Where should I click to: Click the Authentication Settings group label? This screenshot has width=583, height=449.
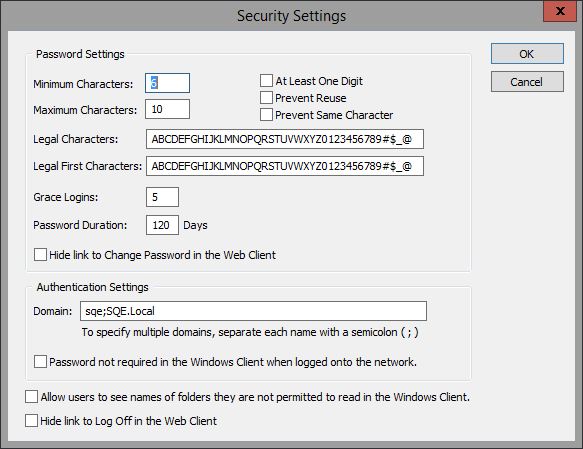tap(93, 287)
